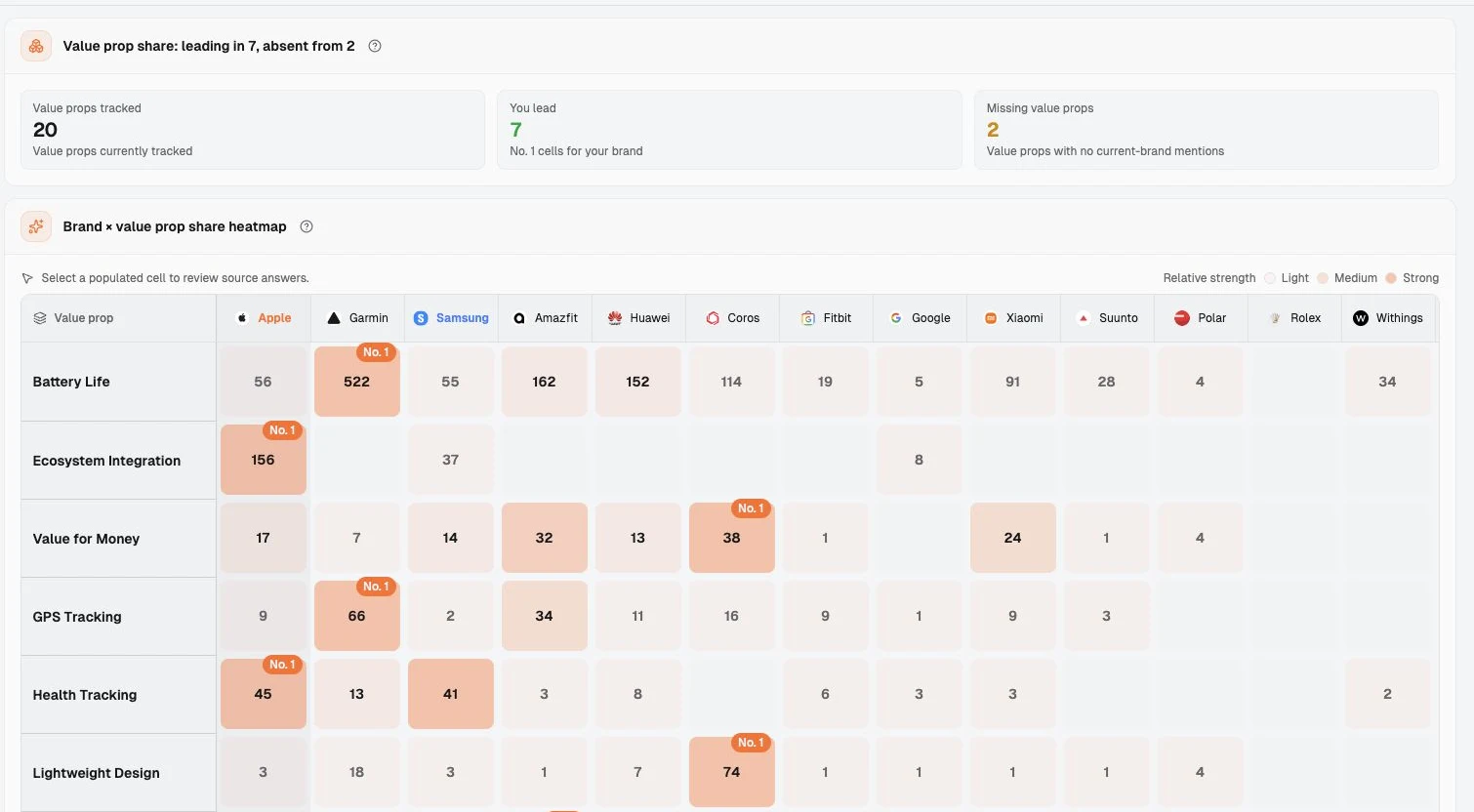1474x812 pixels.
Task: Click the Lightweight Design row label
Action: (x=96, y=773)
